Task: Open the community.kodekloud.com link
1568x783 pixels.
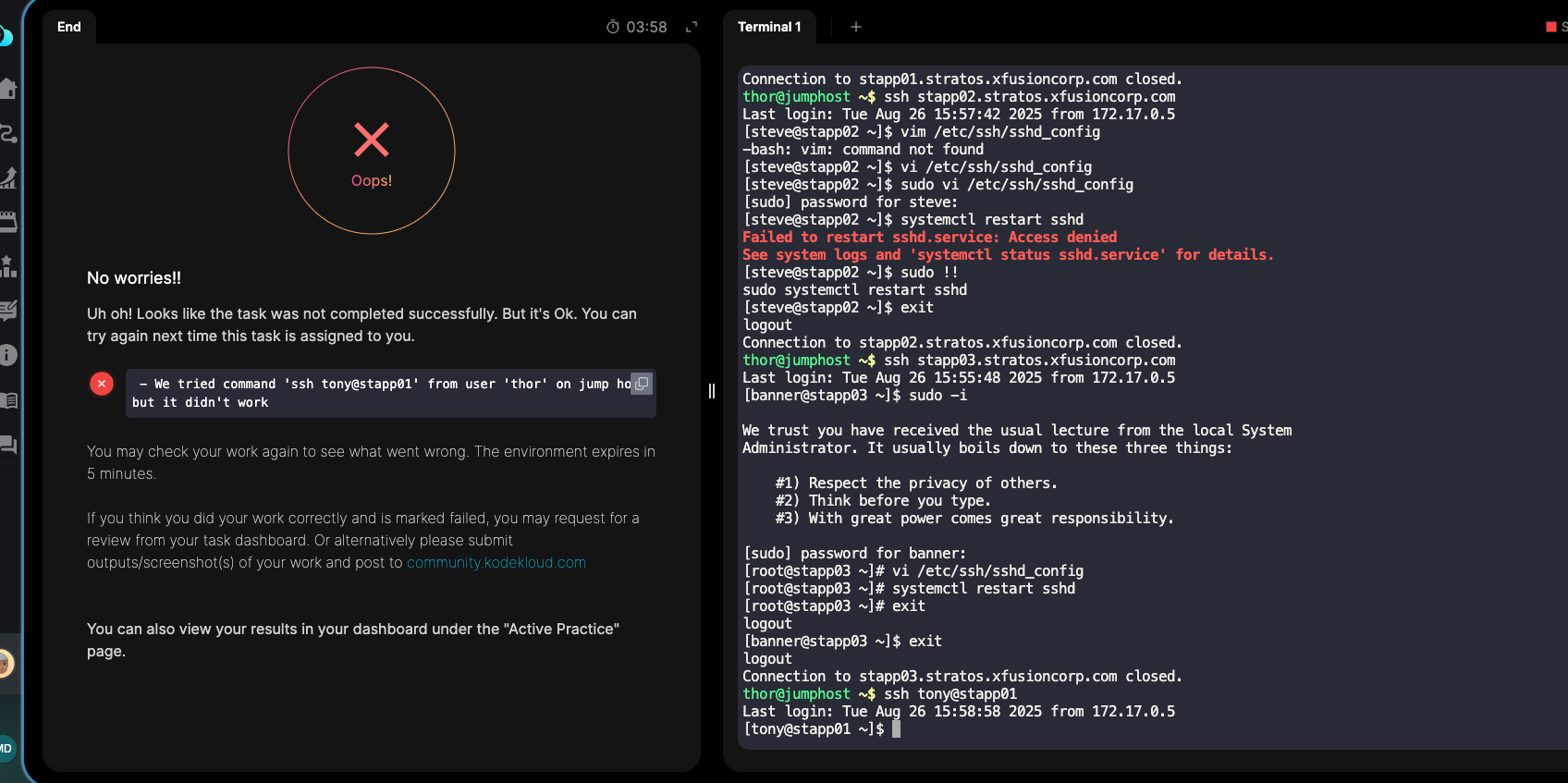Action: pos(496,562)
